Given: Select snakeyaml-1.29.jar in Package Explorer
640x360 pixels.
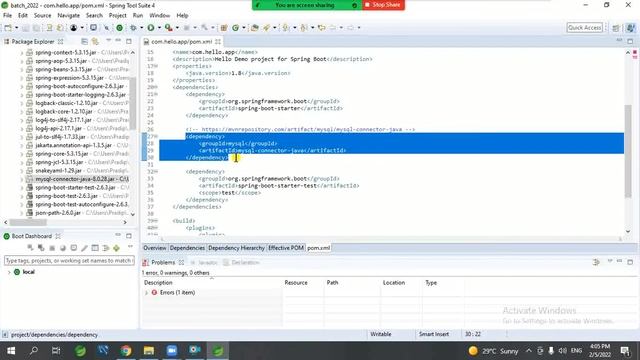Looking at the screenshot, I should 58,171.
